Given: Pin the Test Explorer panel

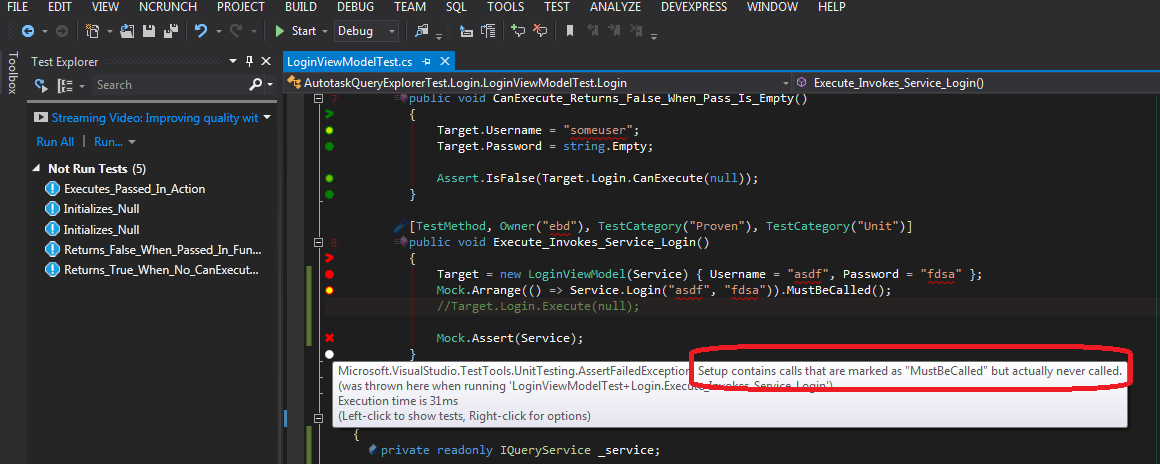Looking at the screenshot, I should [x=248, y=62].
